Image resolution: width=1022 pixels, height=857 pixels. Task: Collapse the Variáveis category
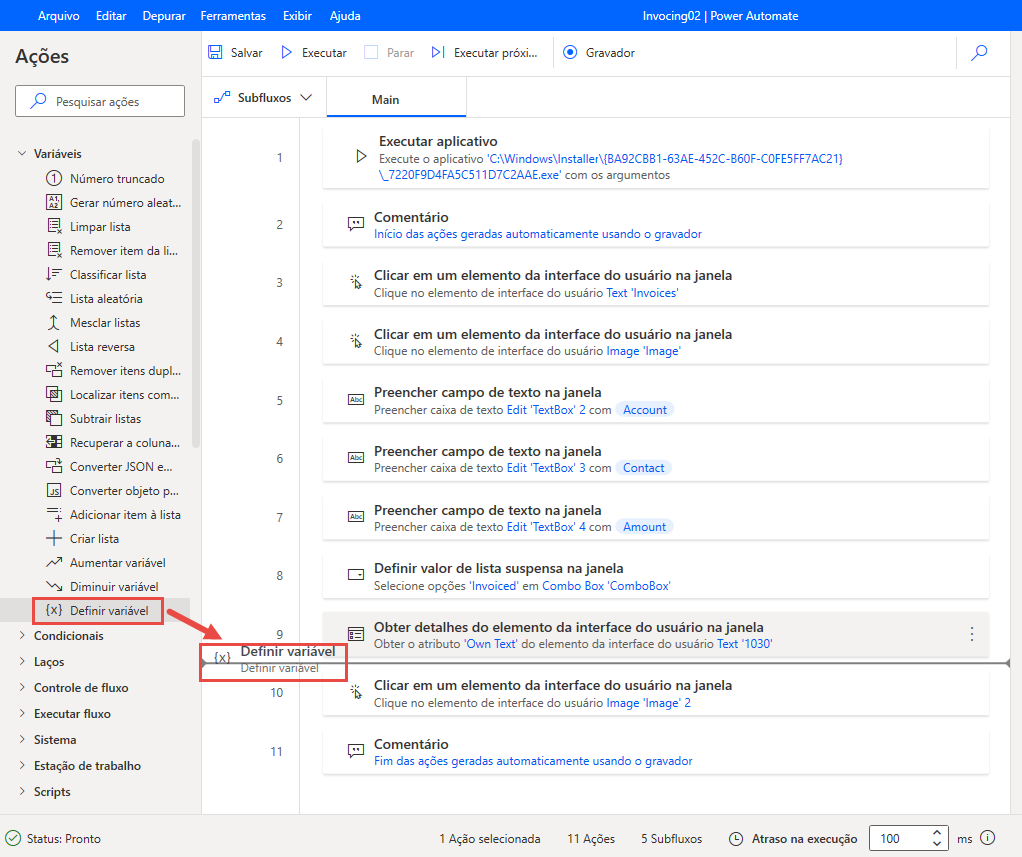[22, 154]
